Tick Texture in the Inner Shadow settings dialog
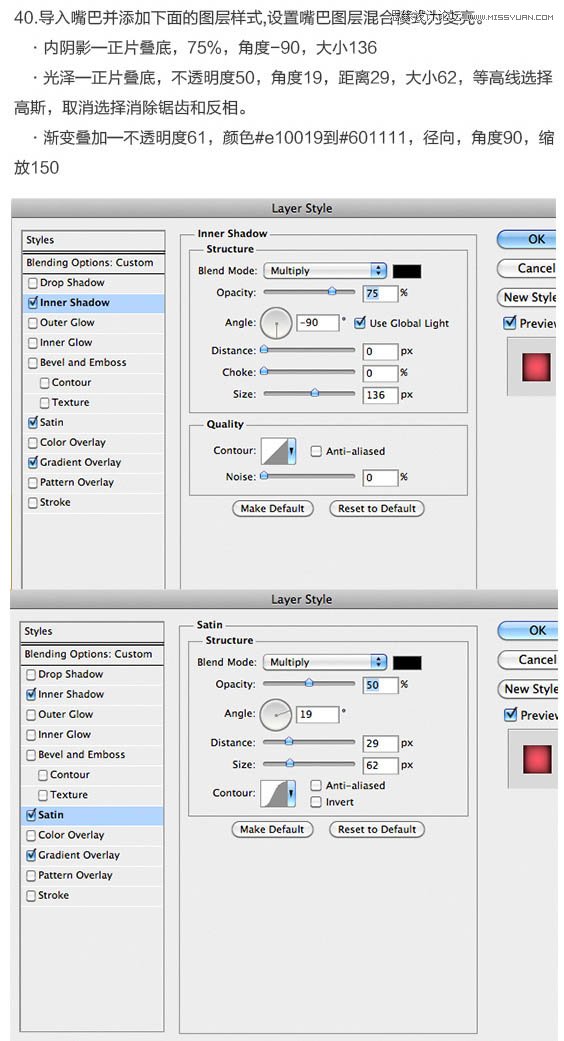 (x=44, y=402)
